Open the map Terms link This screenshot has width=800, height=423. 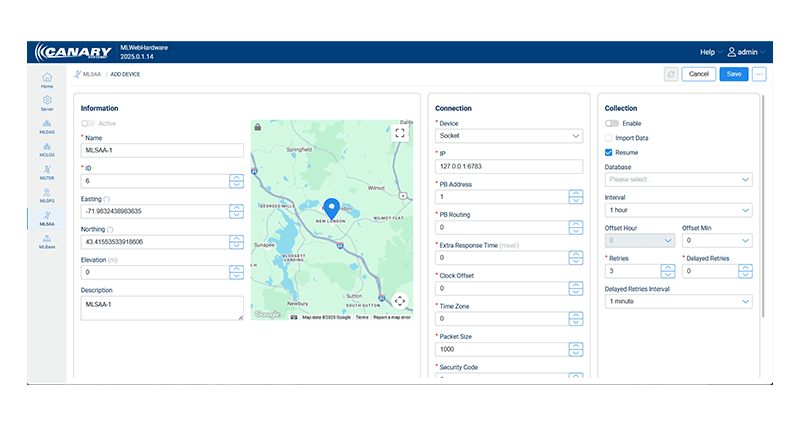(362, 317)
